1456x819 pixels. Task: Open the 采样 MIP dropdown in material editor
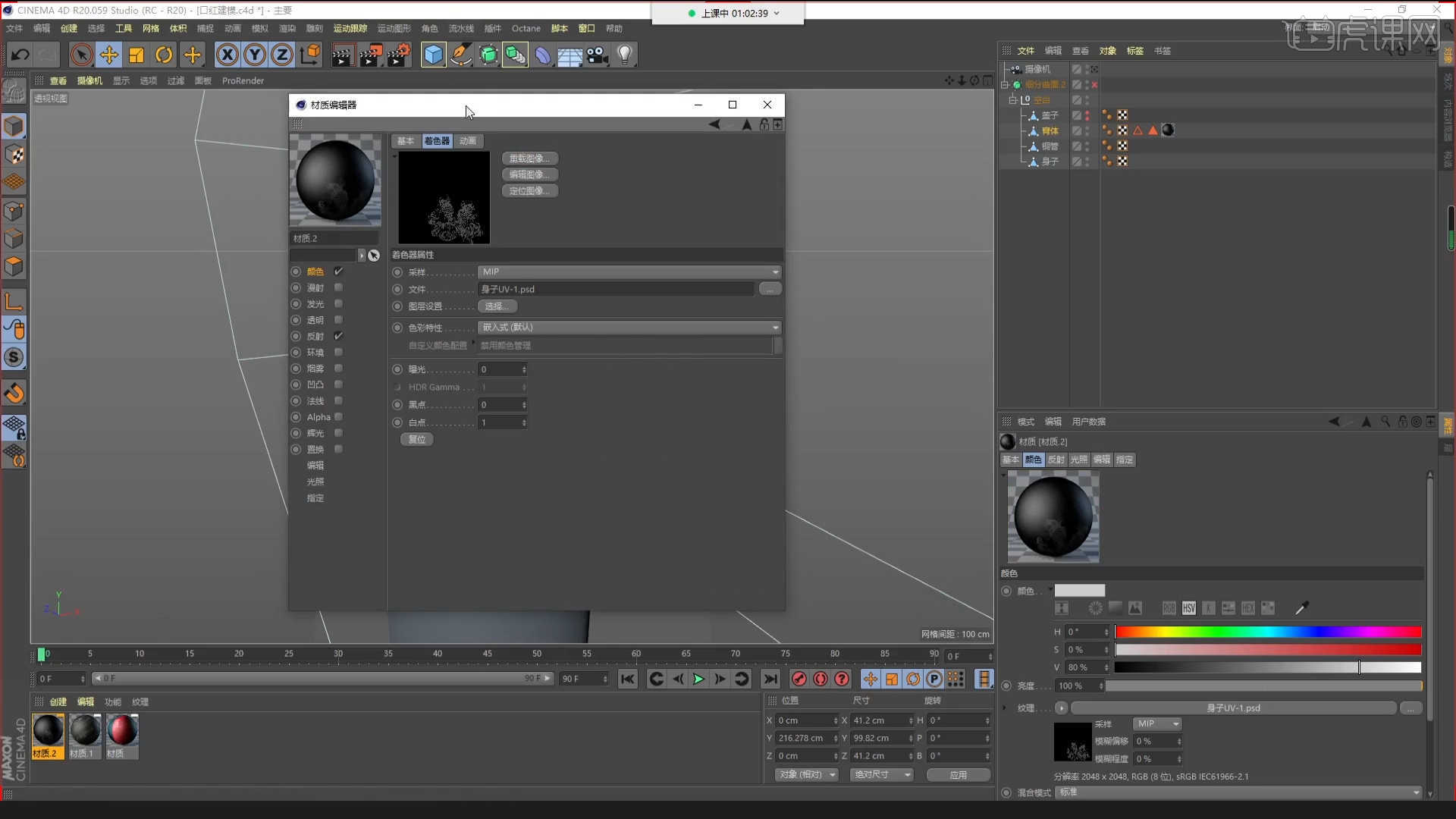[x=629, y=271]
